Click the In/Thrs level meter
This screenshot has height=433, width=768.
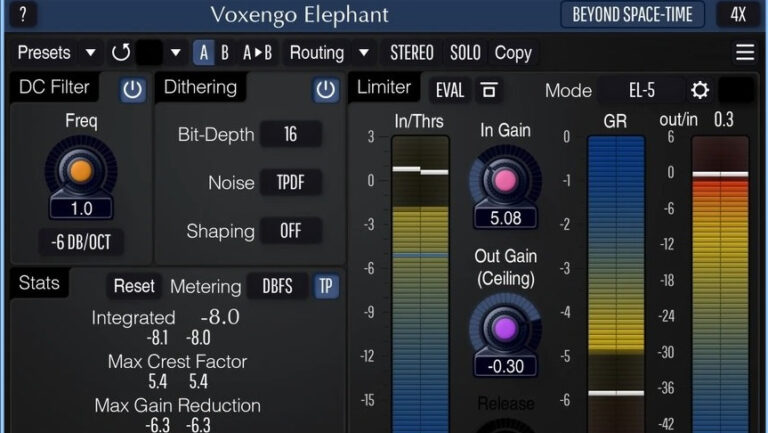(420, 284)
